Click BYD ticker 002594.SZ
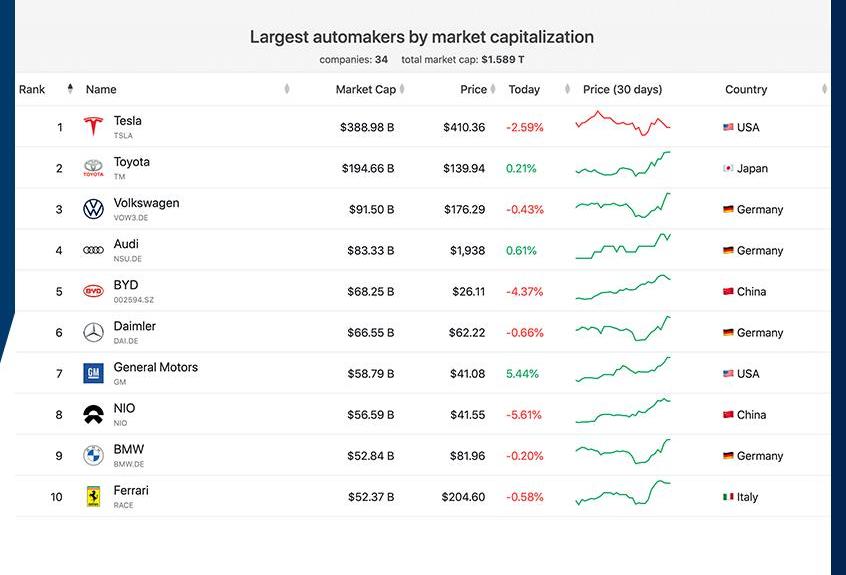 click(x=133, y=300)
